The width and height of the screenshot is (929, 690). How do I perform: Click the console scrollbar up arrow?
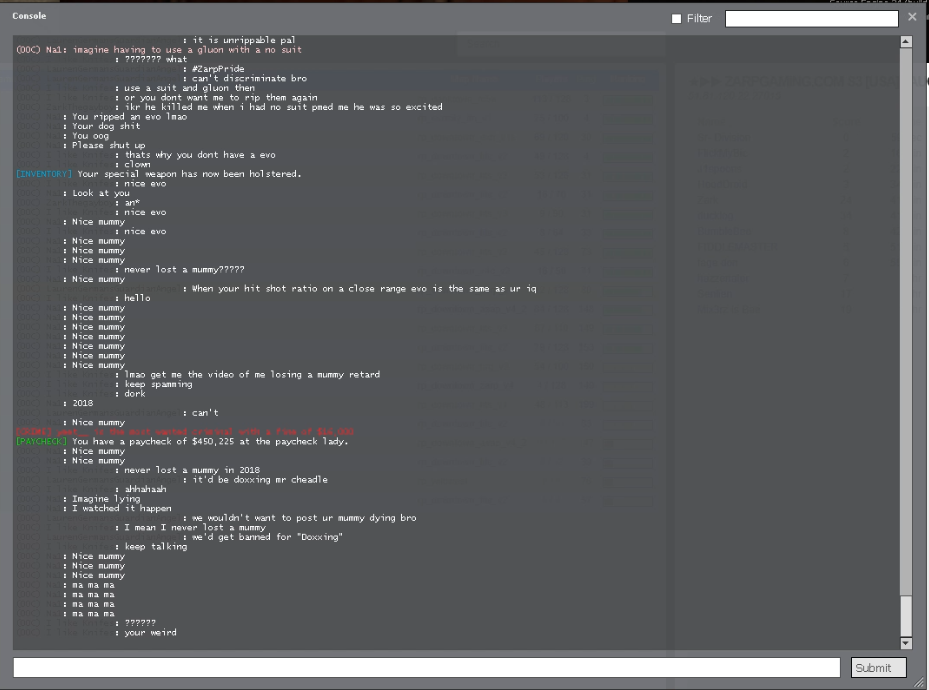(905, 41)
